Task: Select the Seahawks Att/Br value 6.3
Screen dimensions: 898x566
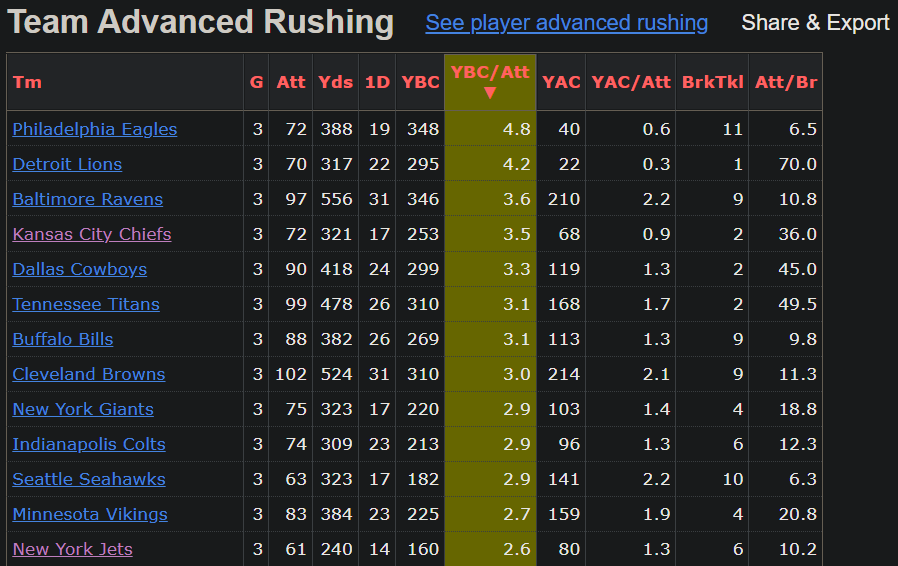Action: pos(803,479)
